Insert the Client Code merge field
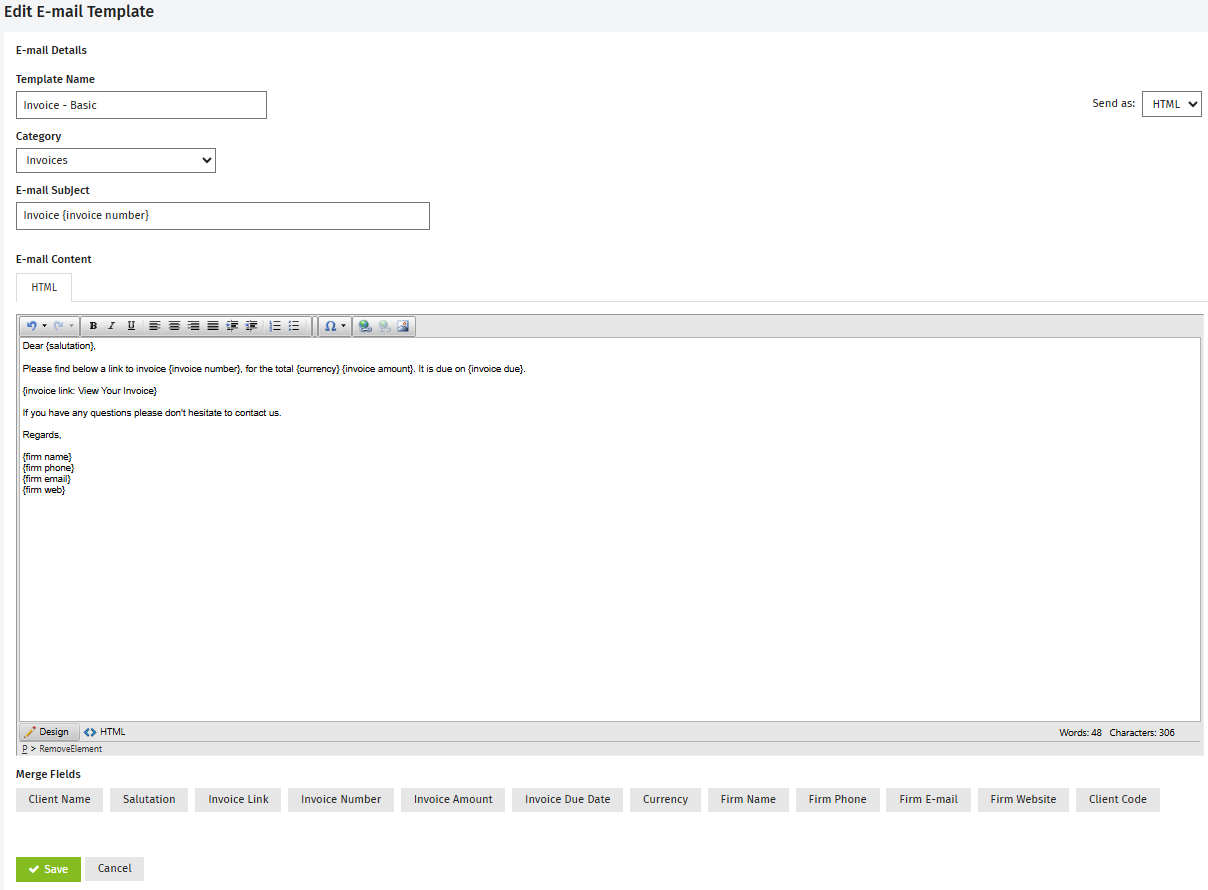 [1118, 800]
